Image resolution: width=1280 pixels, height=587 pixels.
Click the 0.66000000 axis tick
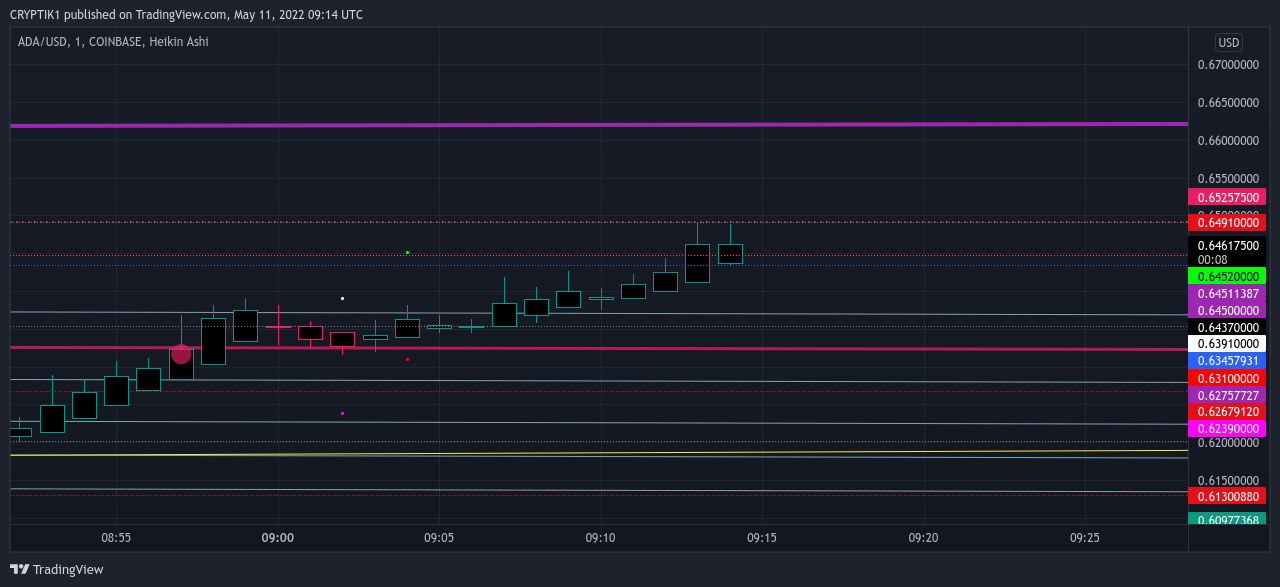click(1228, 141)
